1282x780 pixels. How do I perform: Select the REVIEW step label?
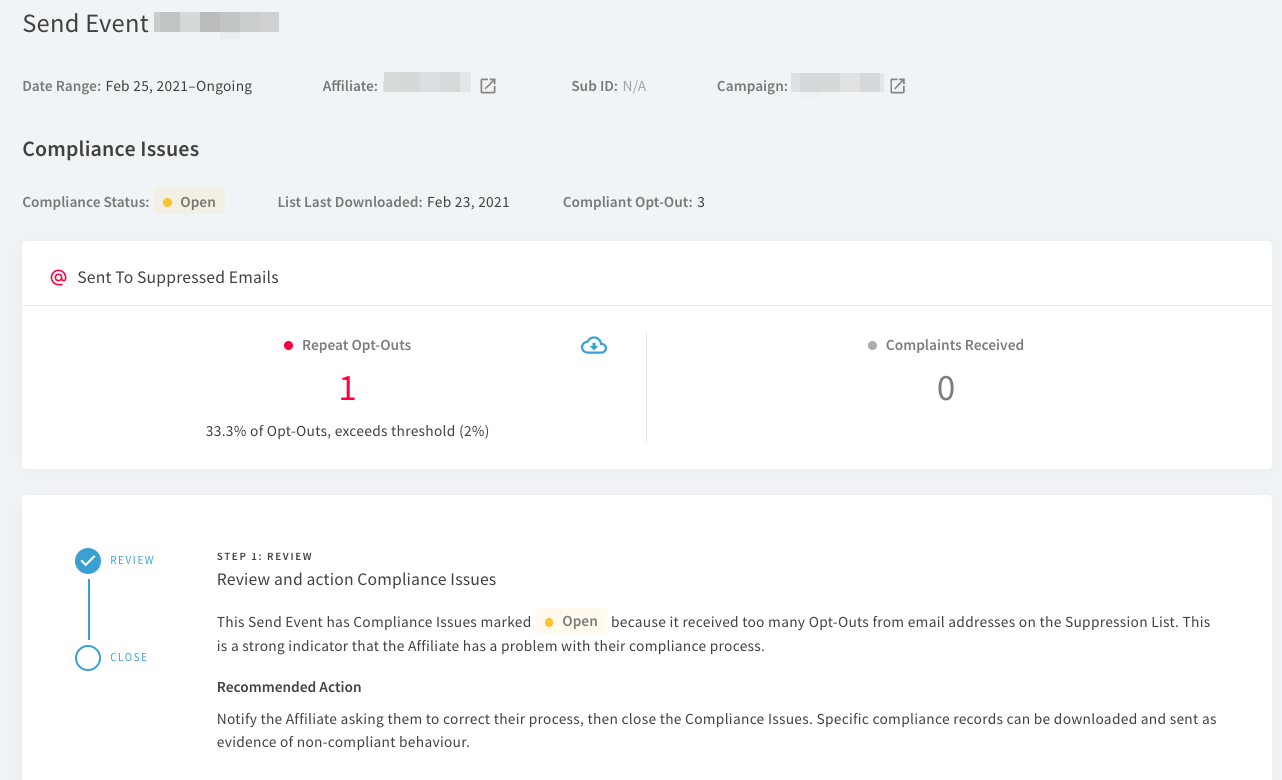[x=132, y=561]
